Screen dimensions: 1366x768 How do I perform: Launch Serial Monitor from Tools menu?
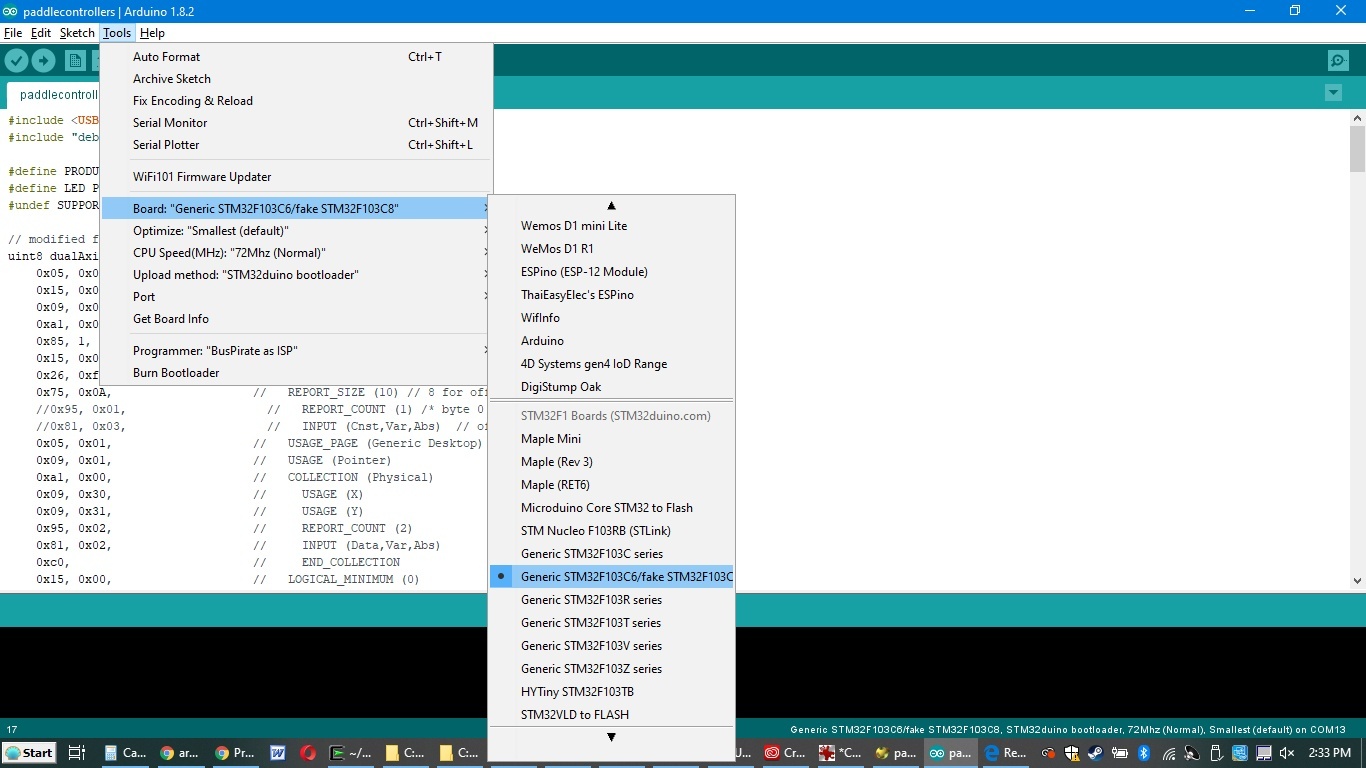click(x=297, y=123)
